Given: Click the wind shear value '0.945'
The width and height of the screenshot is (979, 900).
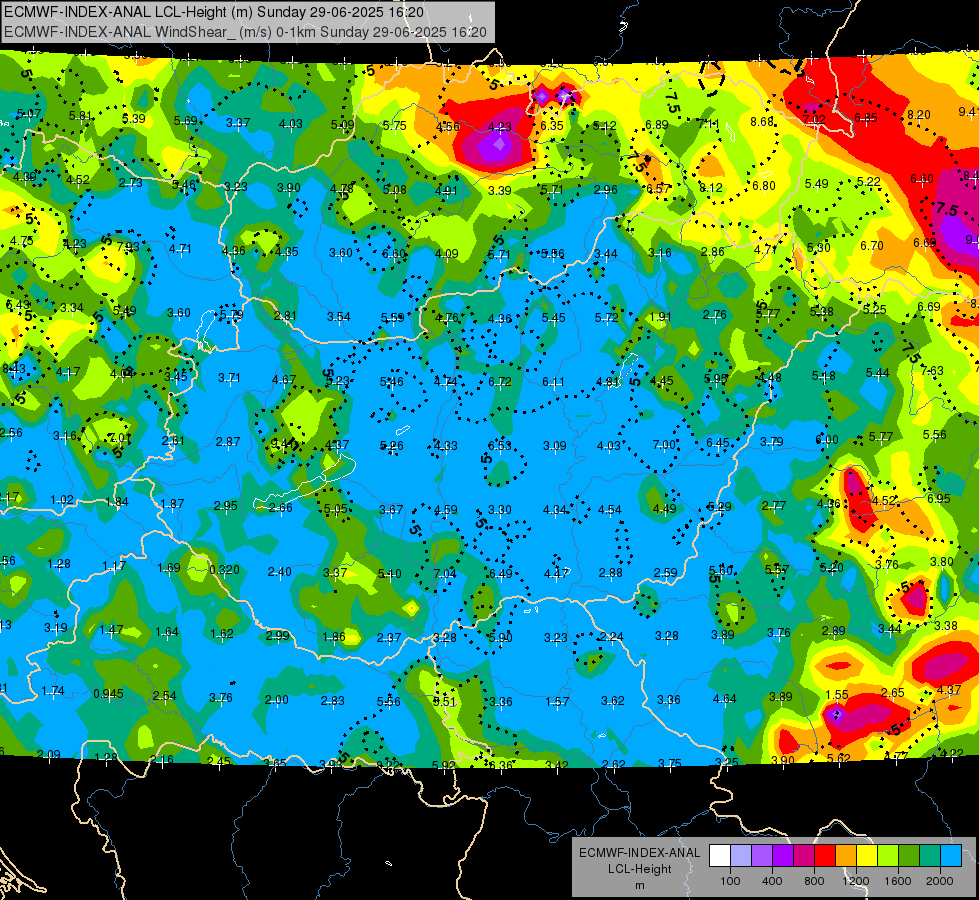Looking at the screenshot, I should pyautogui.click(x=109, y=694).
